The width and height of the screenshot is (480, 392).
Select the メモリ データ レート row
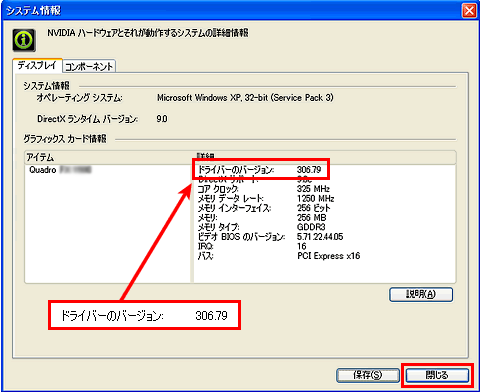pos(266,199)
